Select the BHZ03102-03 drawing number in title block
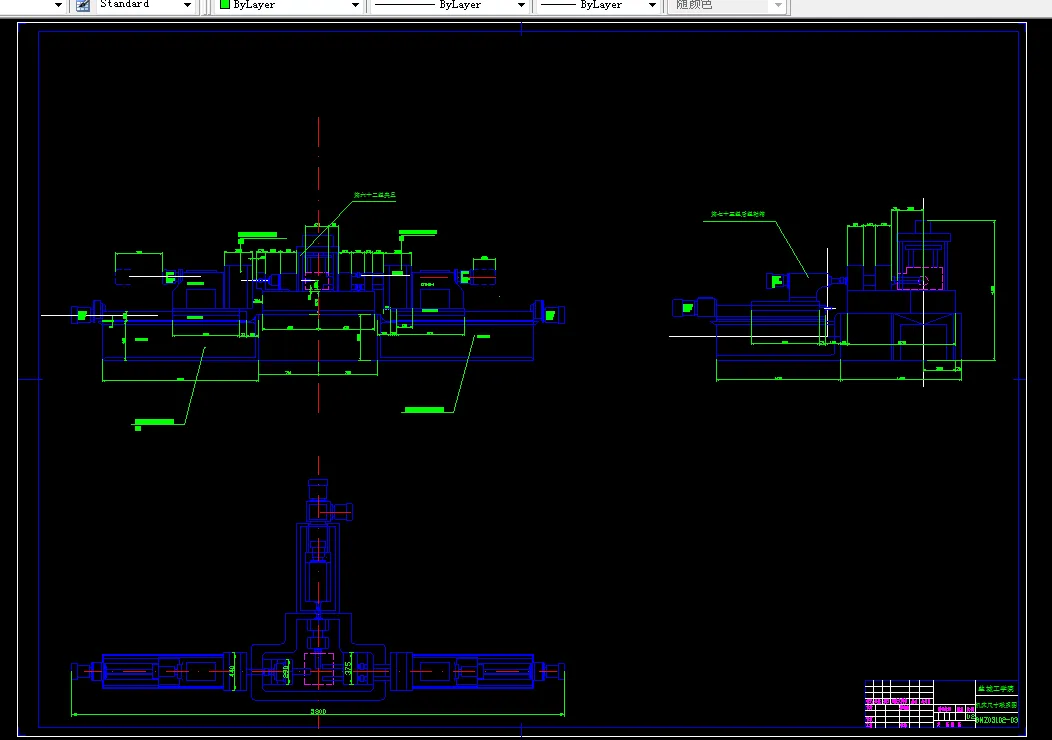Image resolution: width=1052 pixels, height=740 pixels. [x=996, y=720]
